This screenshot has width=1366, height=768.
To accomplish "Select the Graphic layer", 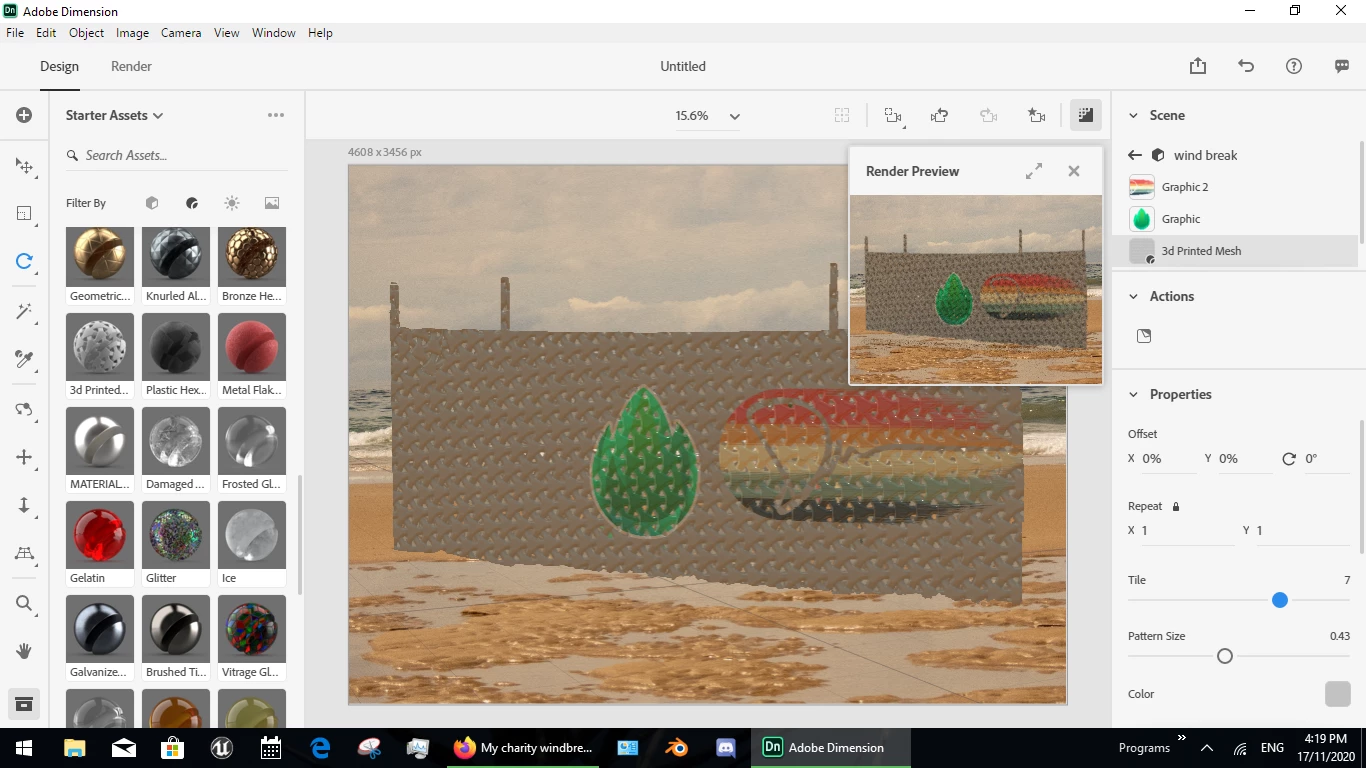I will [1235, 219].
